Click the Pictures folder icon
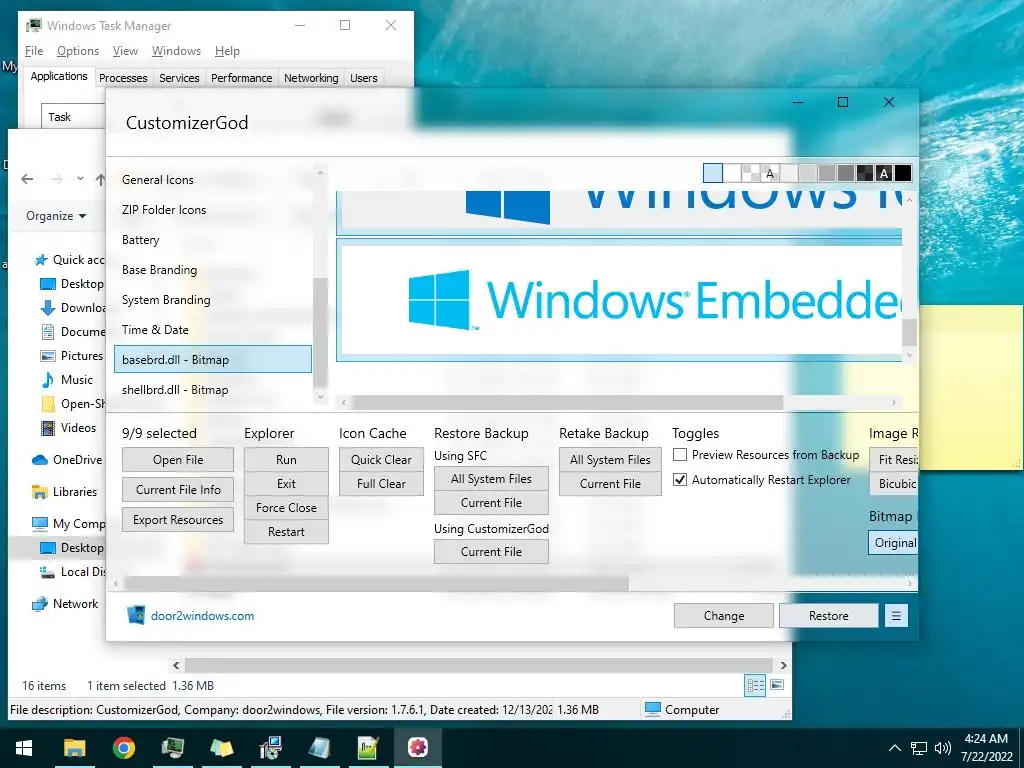This screenshot has width=1024, height=768. (x=48, y=356)
